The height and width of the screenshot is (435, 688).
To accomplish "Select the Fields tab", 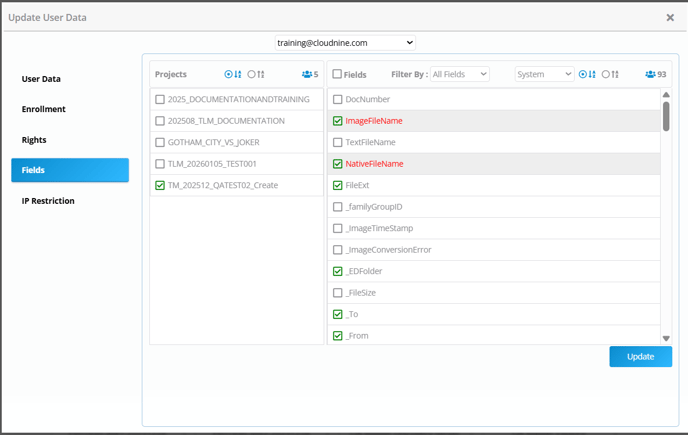I will [x=70, y=170].
